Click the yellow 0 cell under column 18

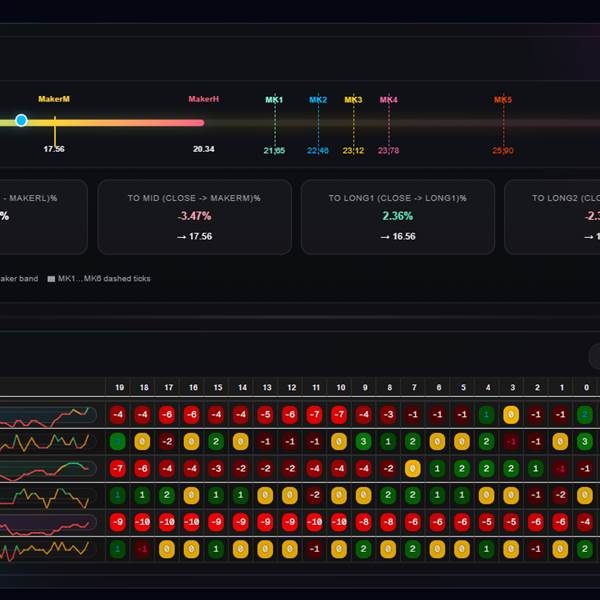click(x=142, y=442)
